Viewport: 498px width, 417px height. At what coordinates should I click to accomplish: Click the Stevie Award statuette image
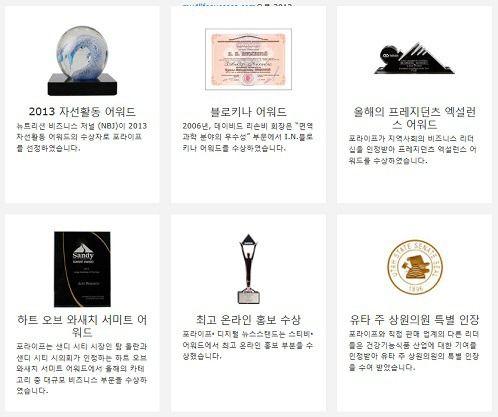(248, 269)
